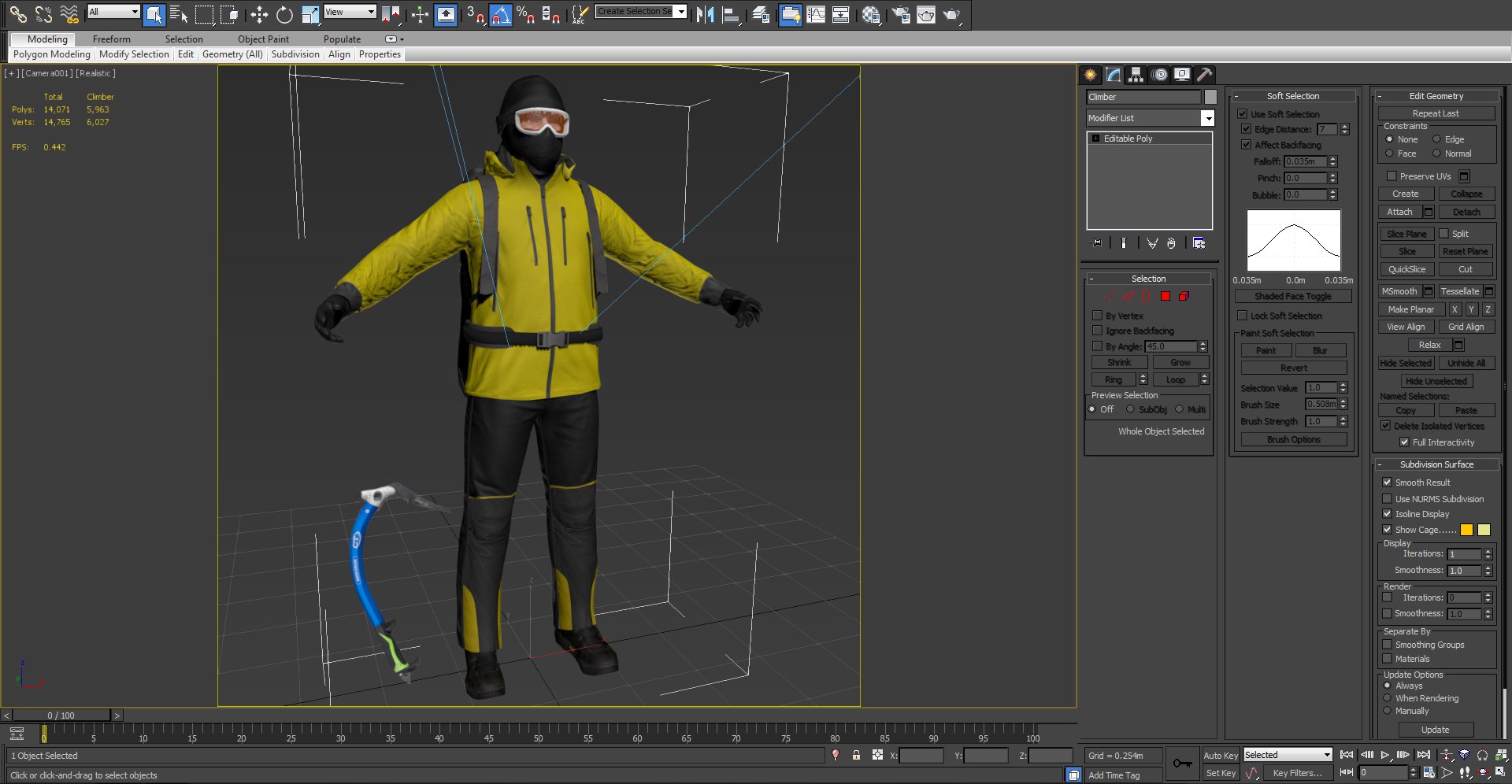Image resolution: width=1512 pixels, height=784 pixels.
Task: Open Modify Selection ribbon panel
Action: [134, 54]
